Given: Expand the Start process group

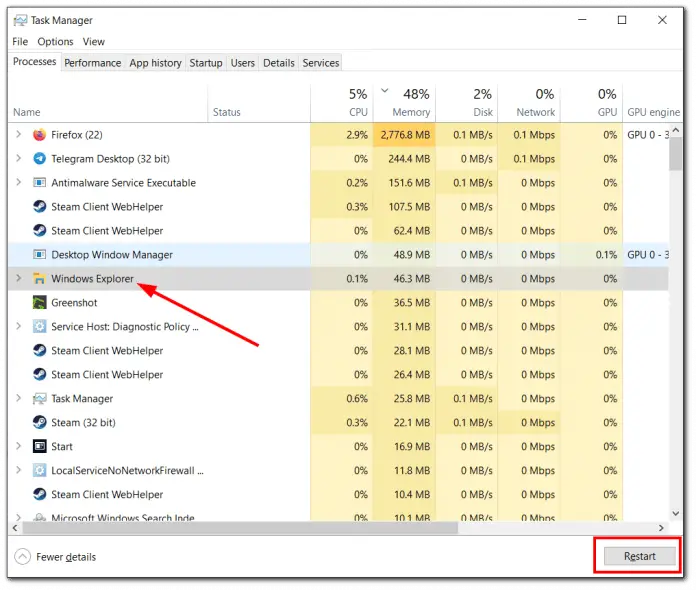Looking at the screenshot, I should click(18, 446).
